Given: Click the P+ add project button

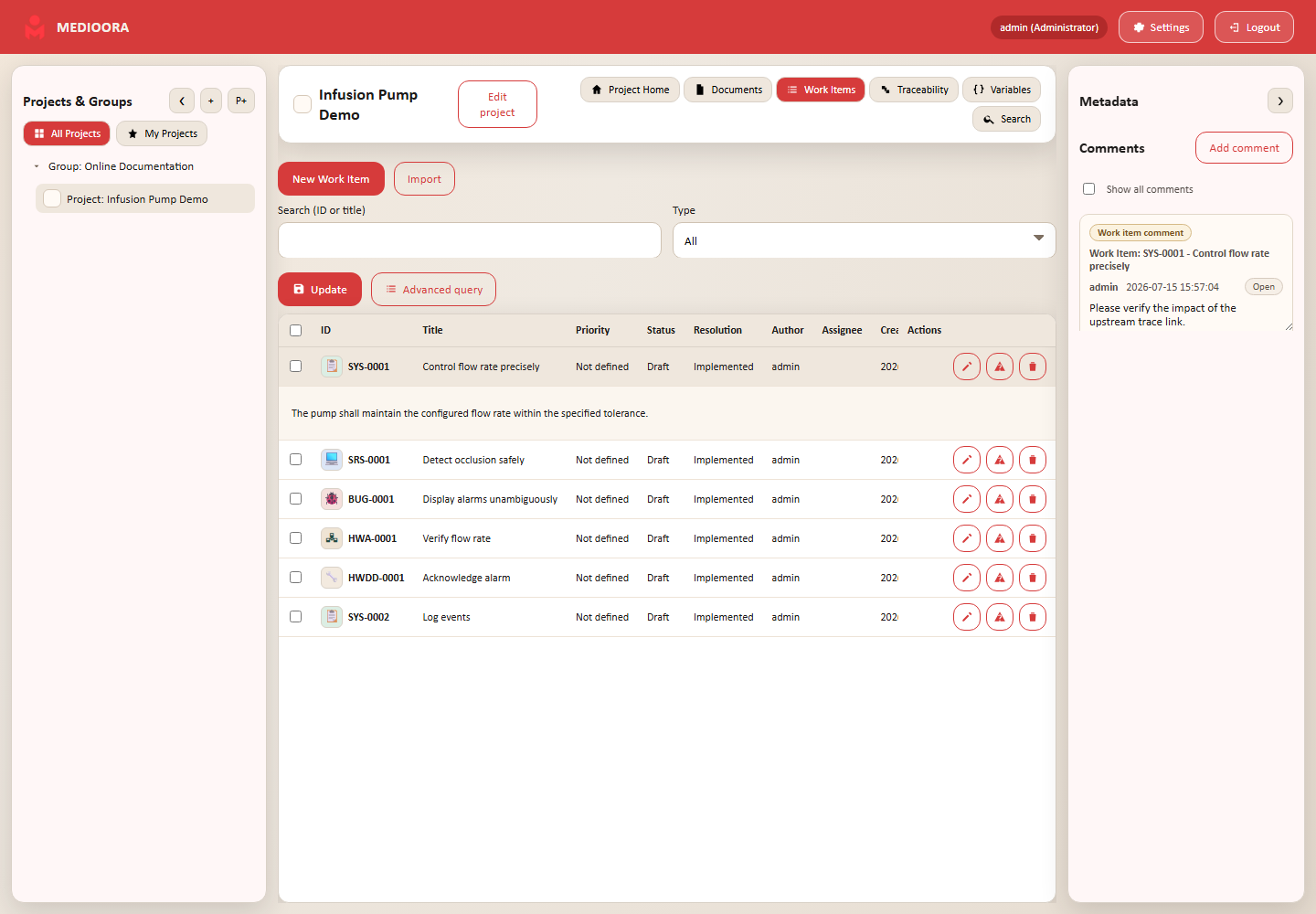Looking at the screenshot, I should [241, 101].
